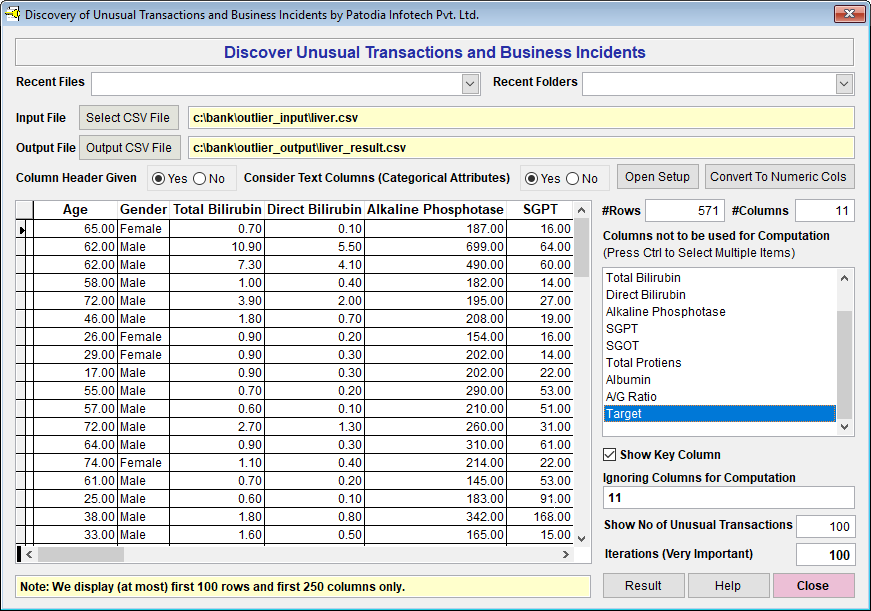Viewport: 871px width, 611px height.
Task: Click the Iterations input field
Action: click(x=825, y=555)
